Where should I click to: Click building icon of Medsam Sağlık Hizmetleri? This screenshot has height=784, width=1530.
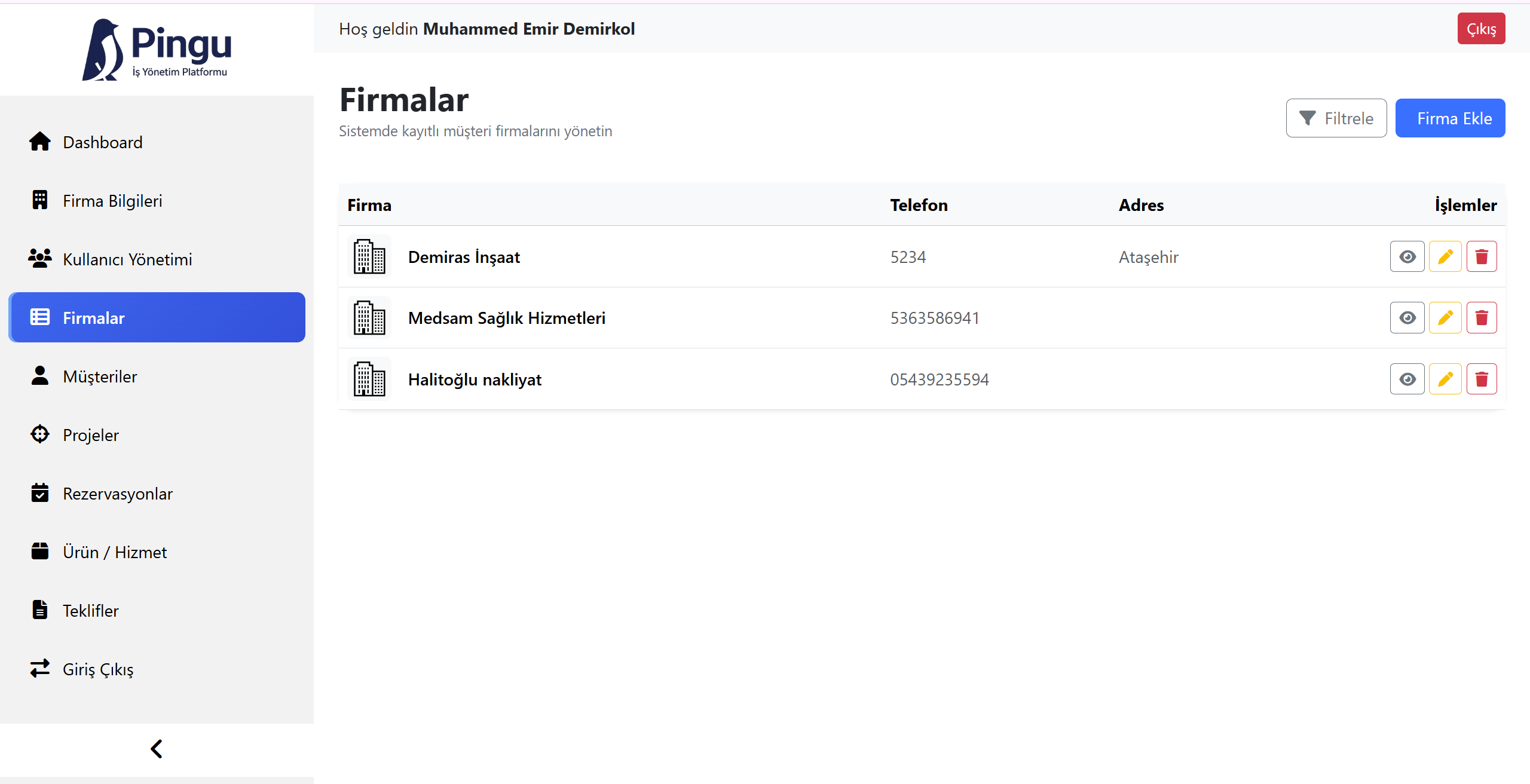[x=369, y=318]
